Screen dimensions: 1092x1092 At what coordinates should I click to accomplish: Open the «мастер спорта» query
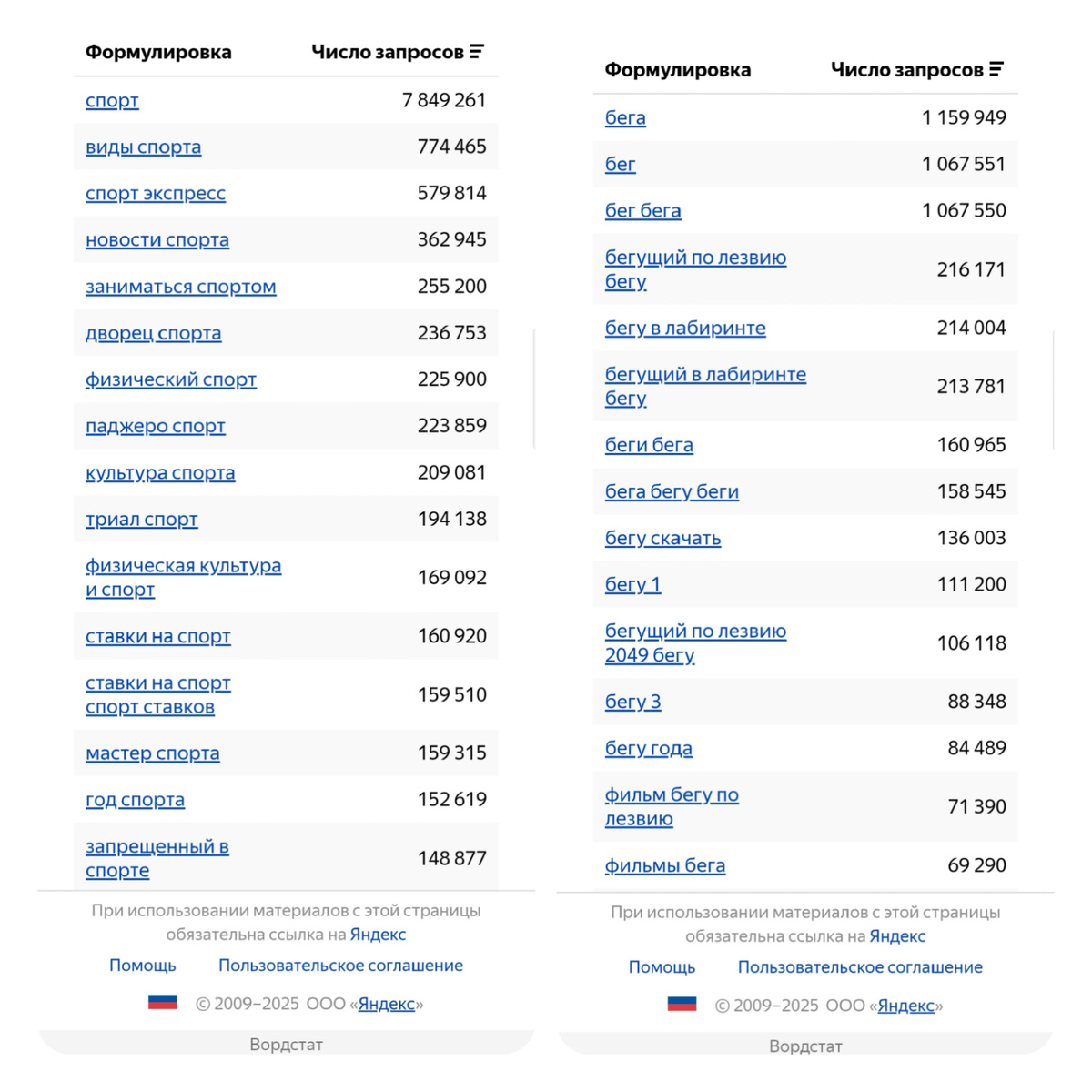(151, 753)
